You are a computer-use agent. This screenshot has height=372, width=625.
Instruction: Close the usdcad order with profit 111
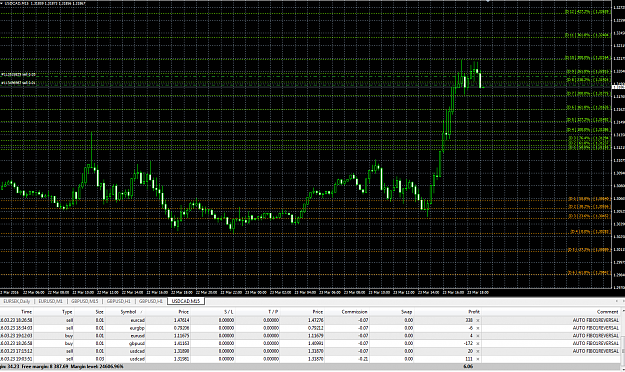click(478, 359)
